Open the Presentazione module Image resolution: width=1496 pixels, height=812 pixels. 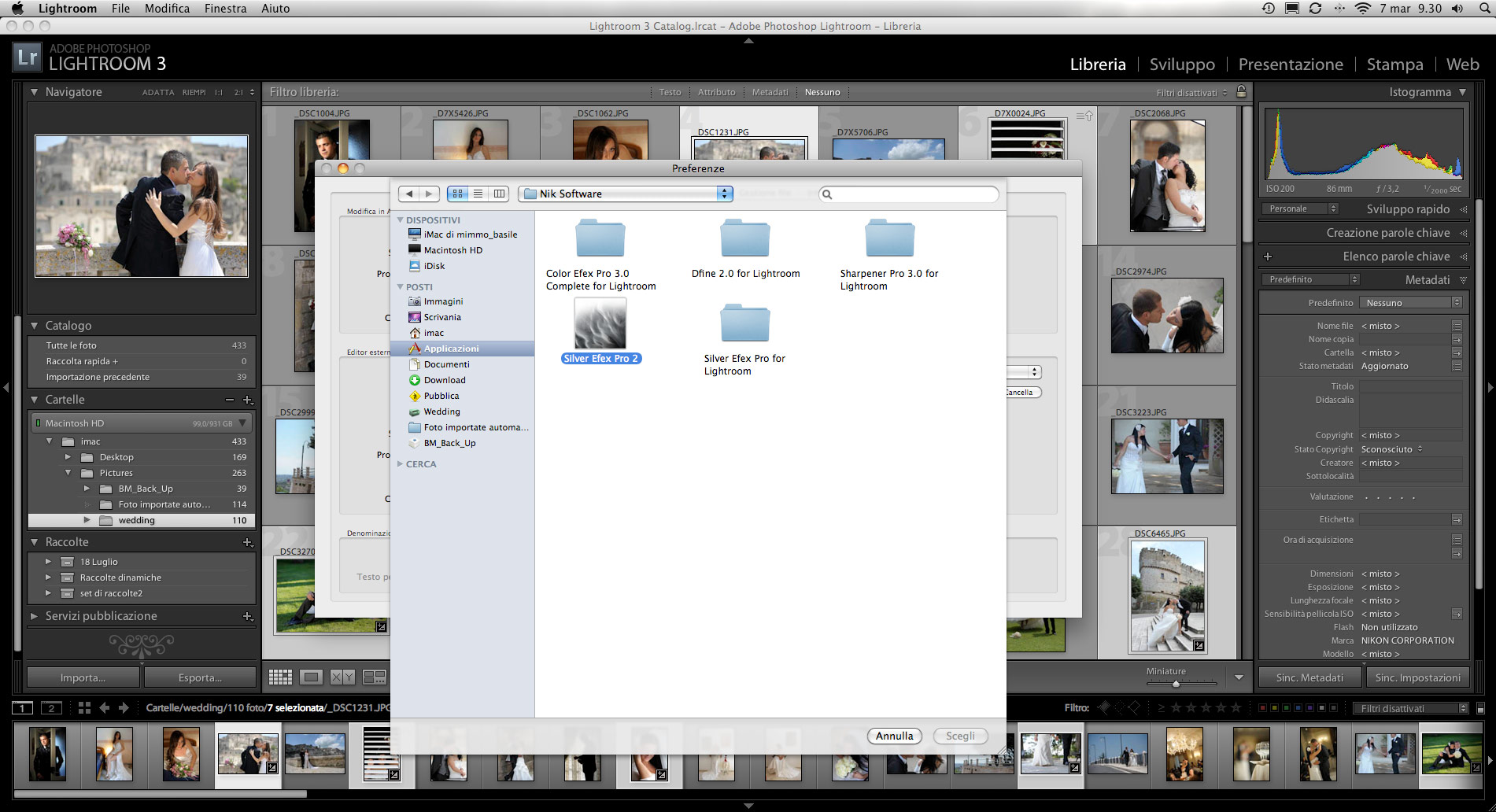click(x=1291, y=65)
